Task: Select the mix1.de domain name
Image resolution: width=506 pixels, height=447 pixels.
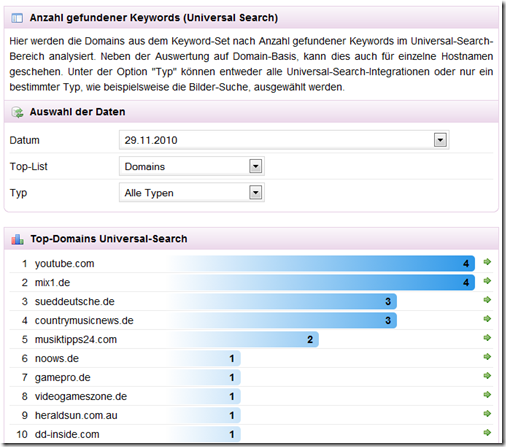Action: point(52,283)
